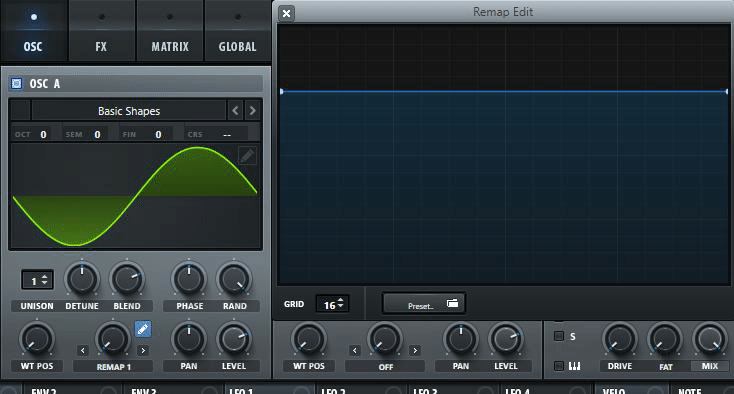Select the LFO 4 modulator tab
Image resolution: width=734 pixels, height=394 pixels.
[x=546, y=389]
